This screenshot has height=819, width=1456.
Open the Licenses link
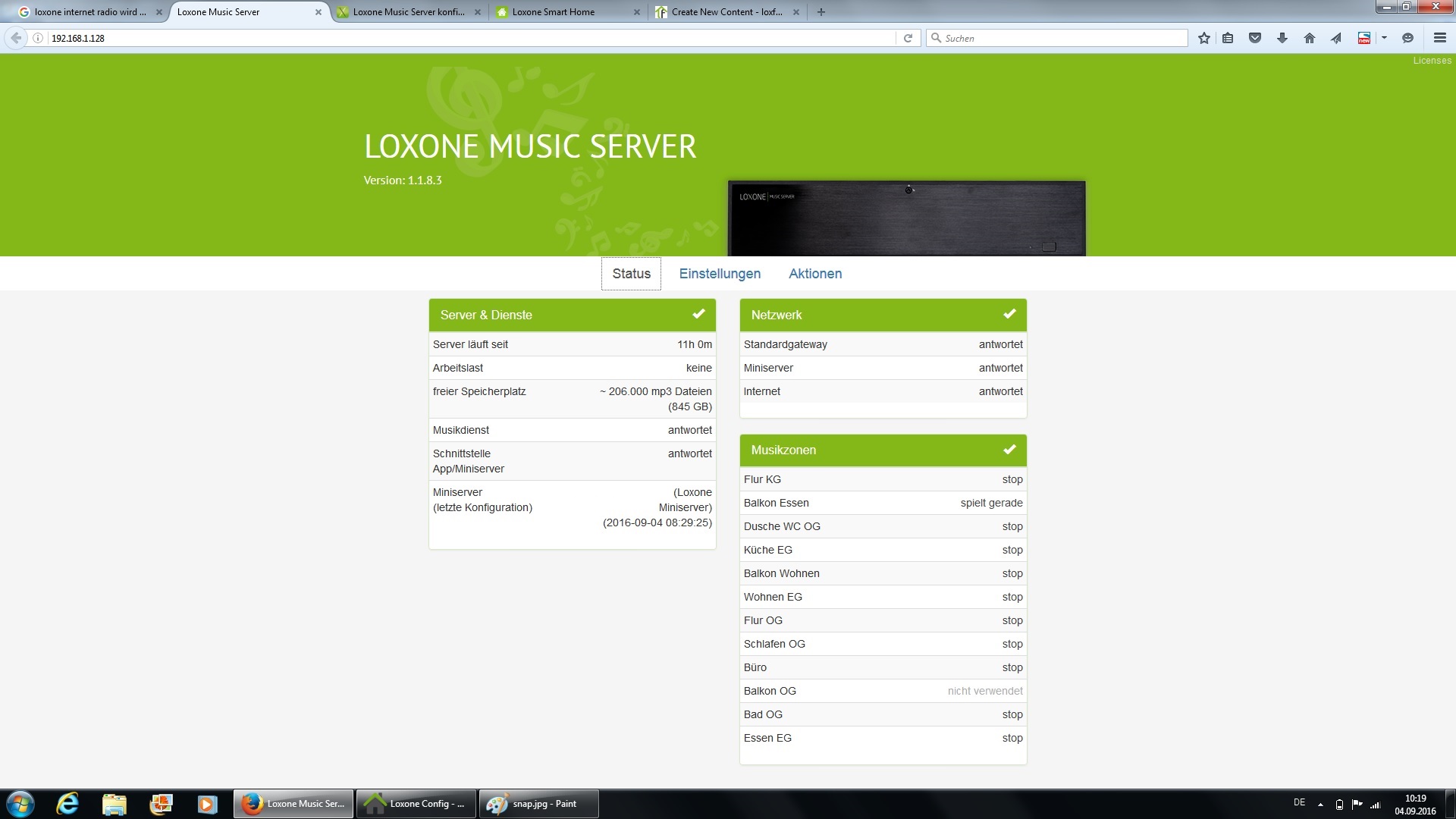pyautogui.click(x=1431, y=61)
